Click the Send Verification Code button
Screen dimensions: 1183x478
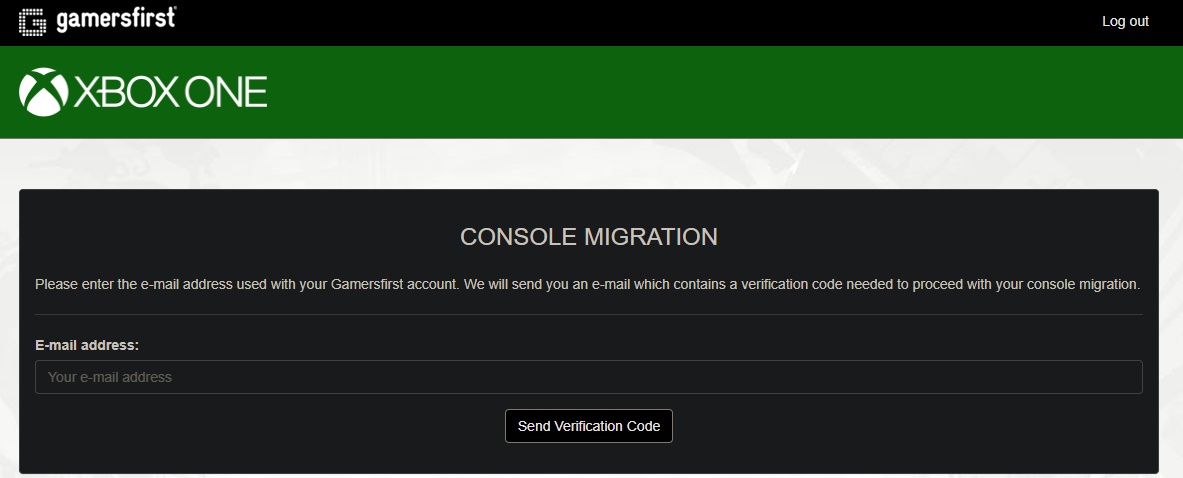(x=588, y=426)
